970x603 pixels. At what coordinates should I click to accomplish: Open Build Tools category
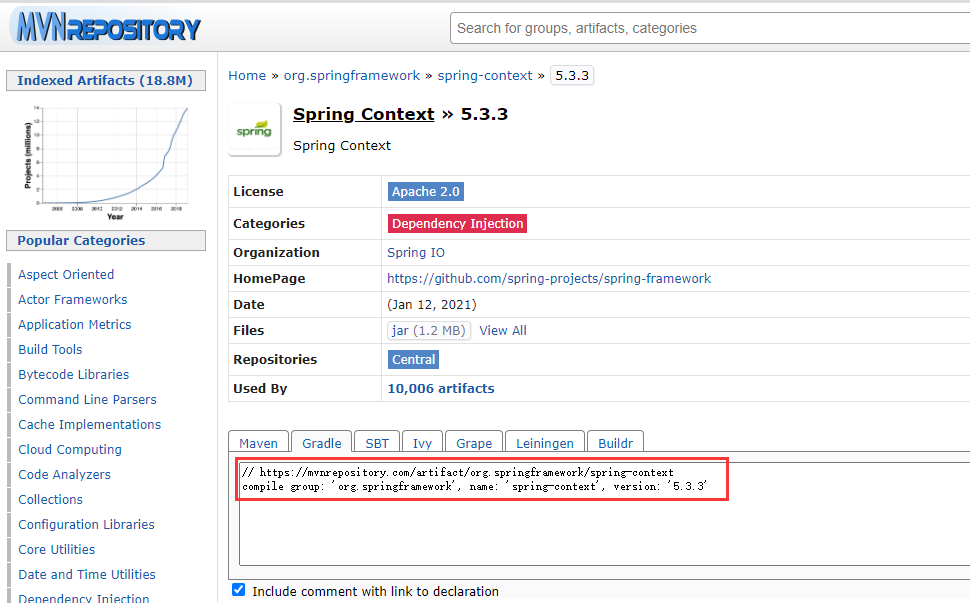click(x=50, y=349)
